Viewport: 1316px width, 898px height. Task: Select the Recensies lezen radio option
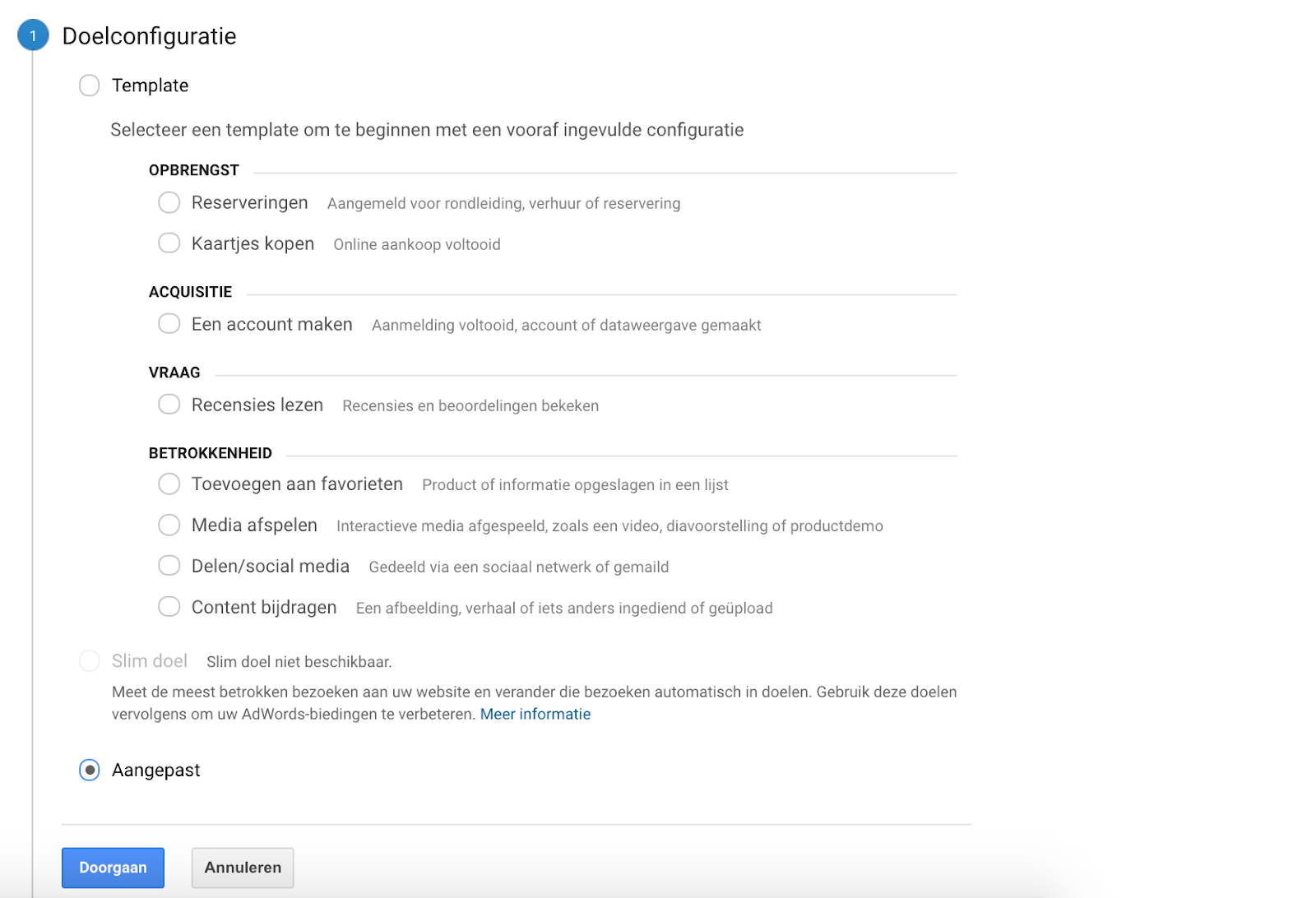pyautogui.click(x=169, y=405)
